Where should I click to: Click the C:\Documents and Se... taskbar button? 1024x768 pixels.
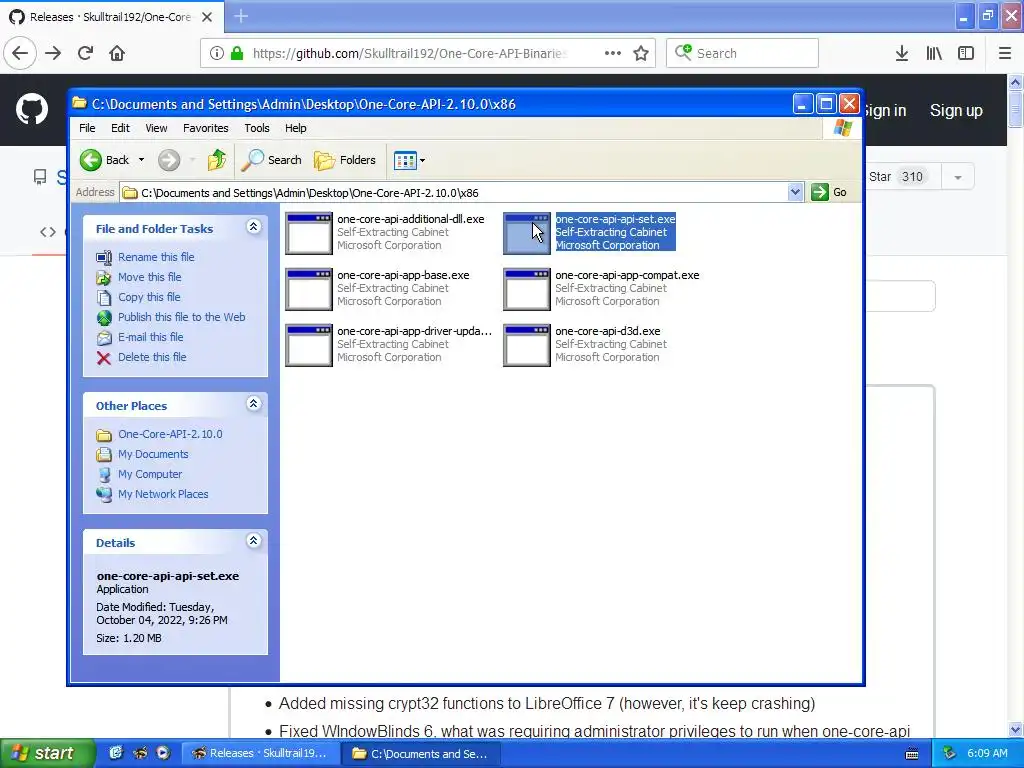(x=421, y=754)
